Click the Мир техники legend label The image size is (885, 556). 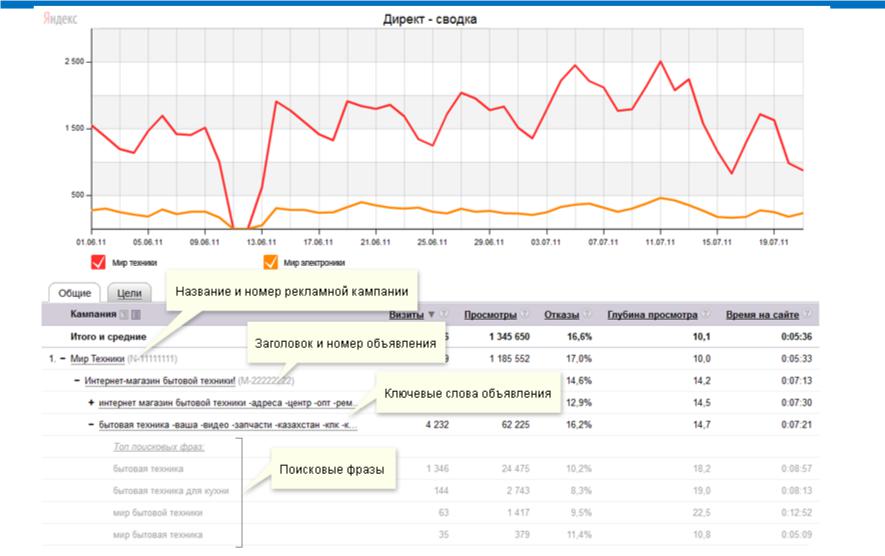[134, 262]
